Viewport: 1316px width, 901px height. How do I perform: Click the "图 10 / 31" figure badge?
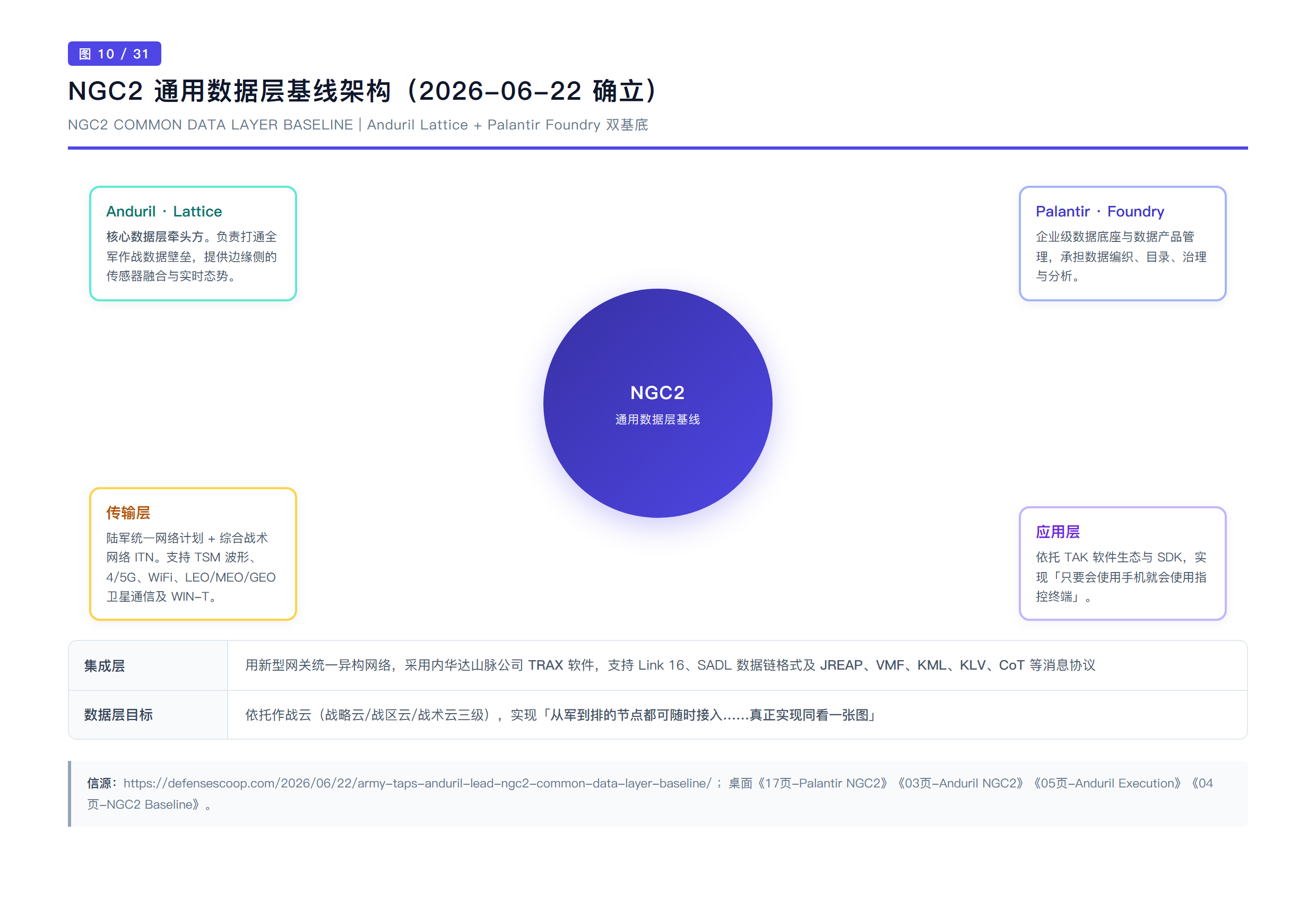click(x=115, y=54)
